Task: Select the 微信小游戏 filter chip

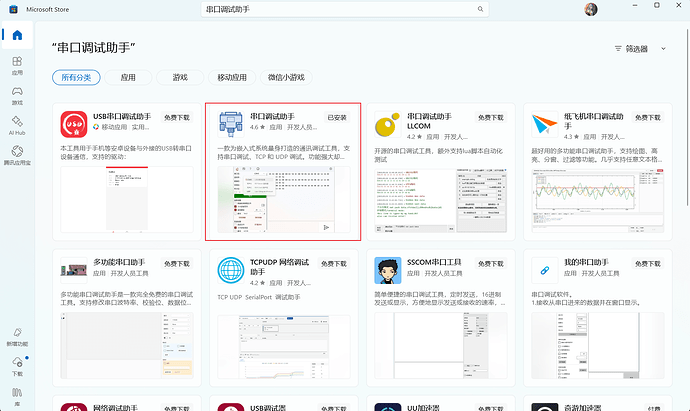Action: click(294, 77)
